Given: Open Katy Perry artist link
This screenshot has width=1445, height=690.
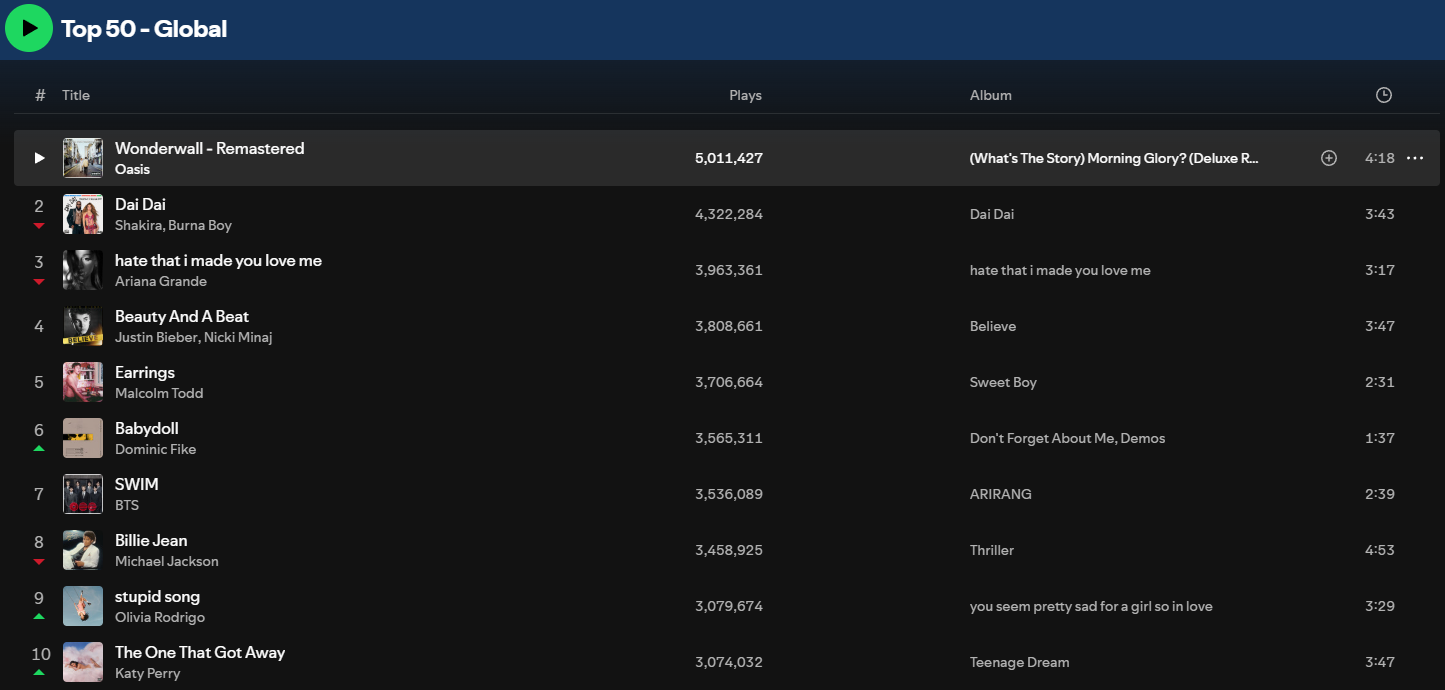Looking at the screenshot, I should pyautogui.click(x=148, y=673).
